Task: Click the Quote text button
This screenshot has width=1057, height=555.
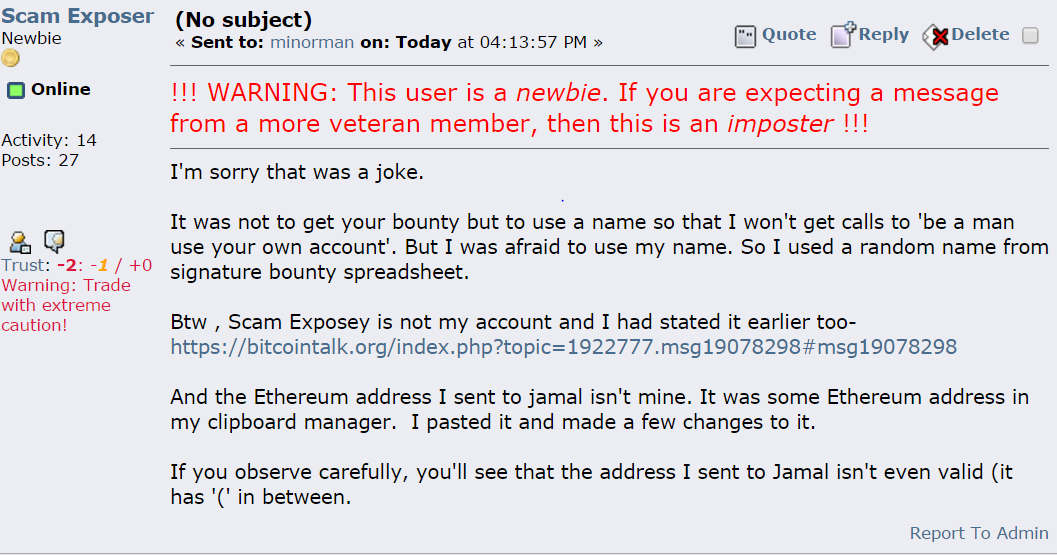Action: [789, 34]
